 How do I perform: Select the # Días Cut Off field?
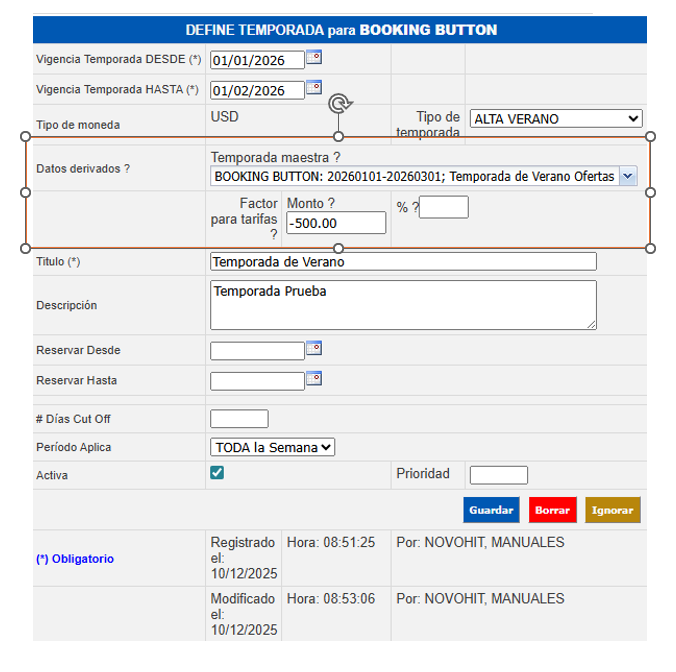pos(239,419)
